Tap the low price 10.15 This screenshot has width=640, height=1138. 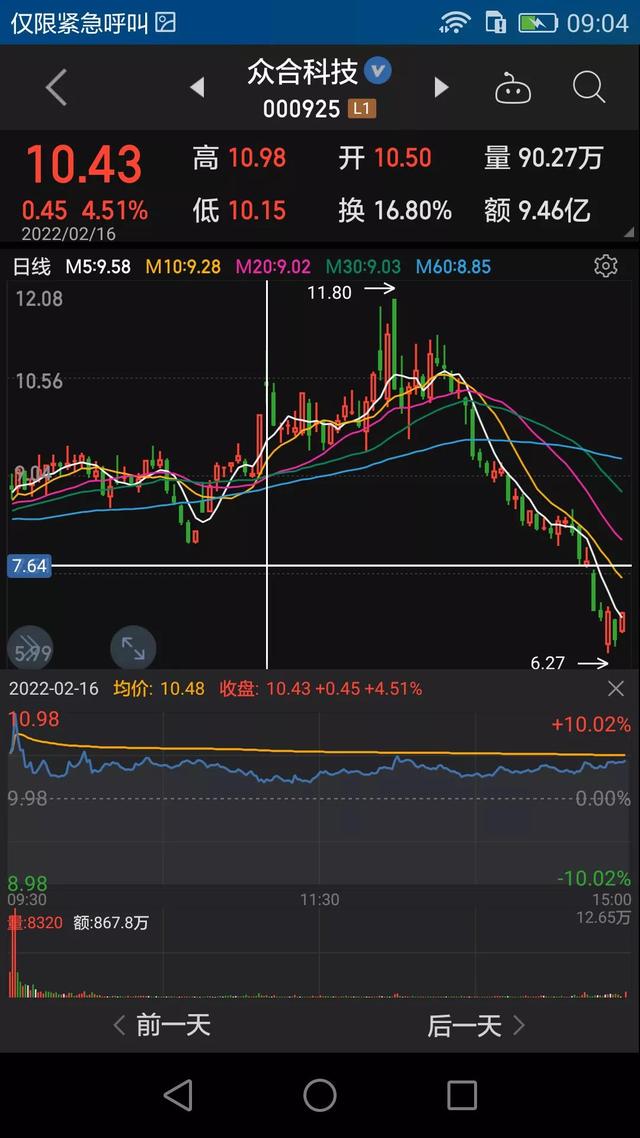[257, 210]
